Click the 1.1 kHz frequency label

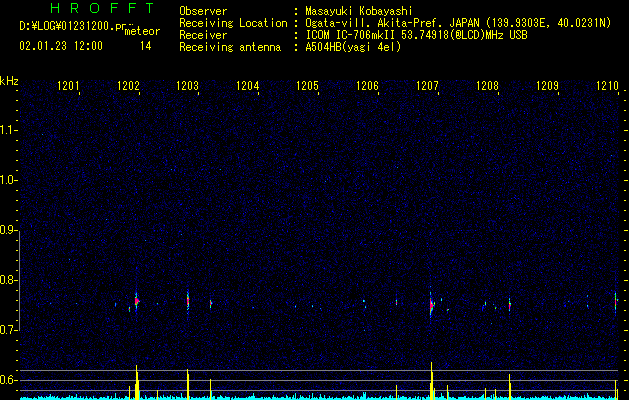[x=7, y=130]
